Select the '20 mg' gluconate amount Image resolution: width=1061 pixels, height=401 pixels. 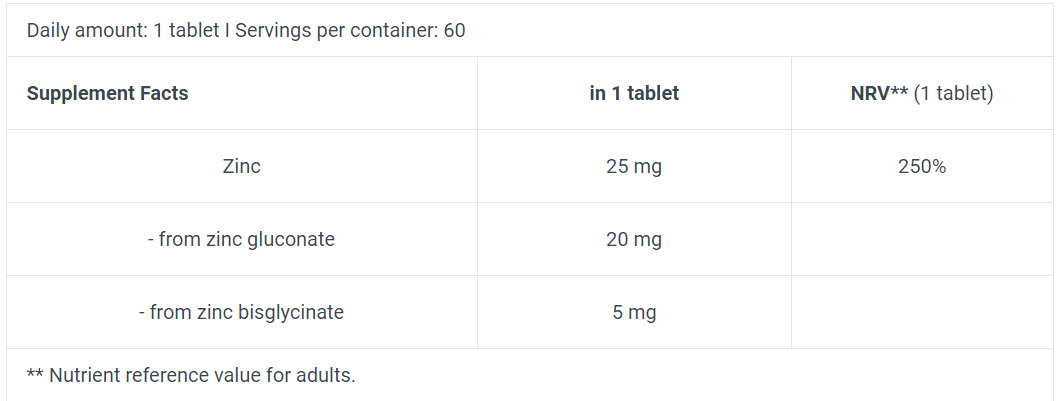click(634, 239)
